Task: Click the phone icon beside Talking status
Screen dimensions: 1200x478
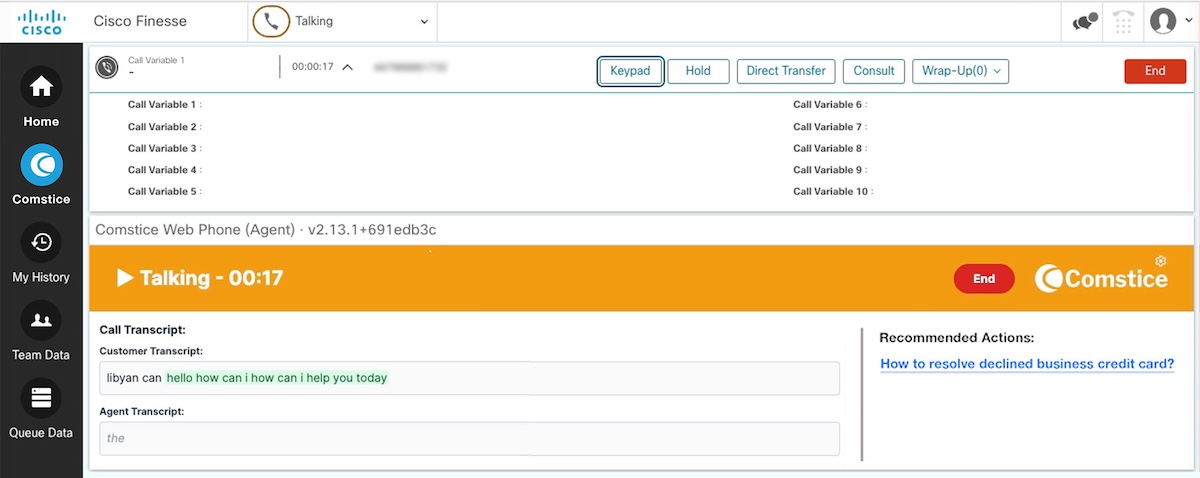Action: pyautogui.click(x=270, y=21)
